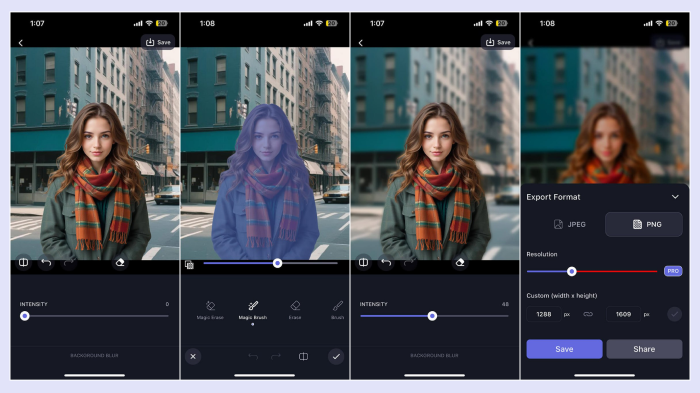The width and height of the screenshot is (700, 393).
Task: Tap Background Blur label on intensity 48 screen
Action: 434,355
